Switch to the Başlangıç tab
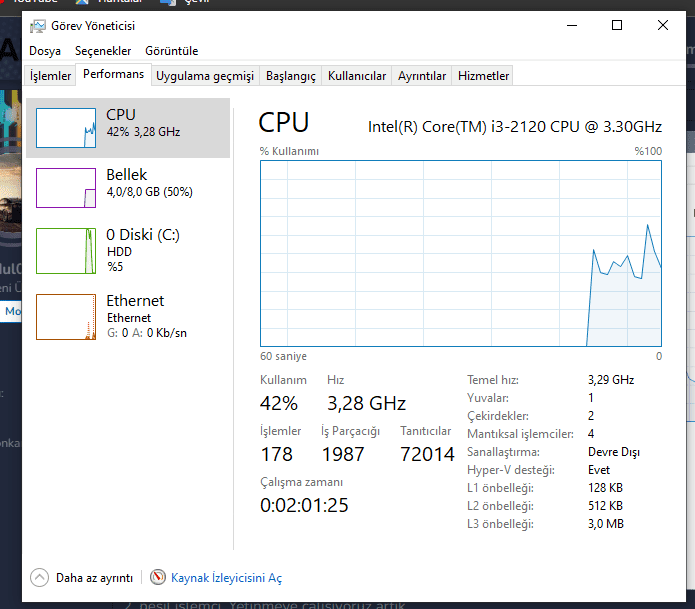695x609 pixels. coord(291,76)
